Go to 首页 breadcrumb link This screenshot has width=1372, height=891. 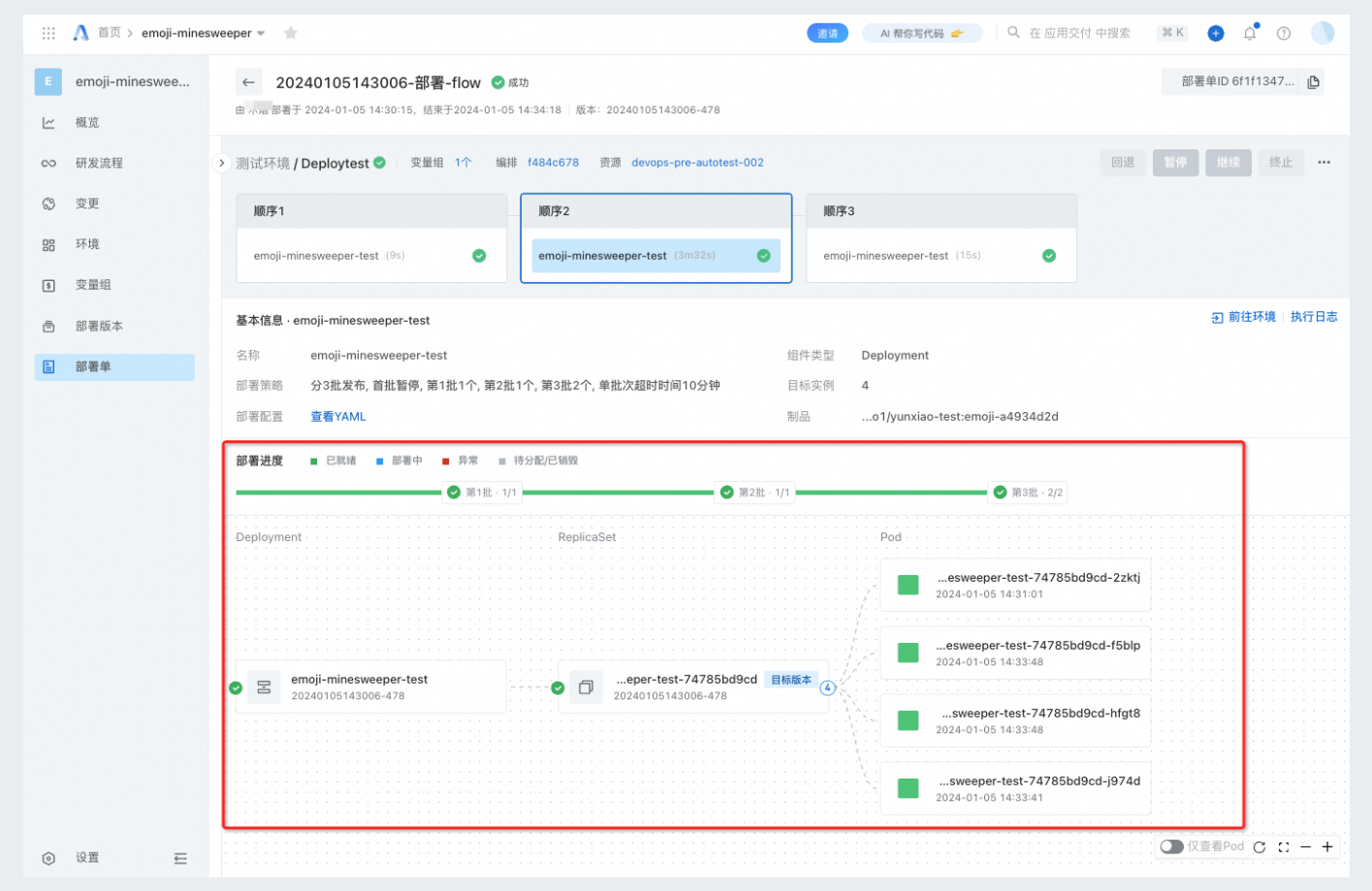point(110,33)
